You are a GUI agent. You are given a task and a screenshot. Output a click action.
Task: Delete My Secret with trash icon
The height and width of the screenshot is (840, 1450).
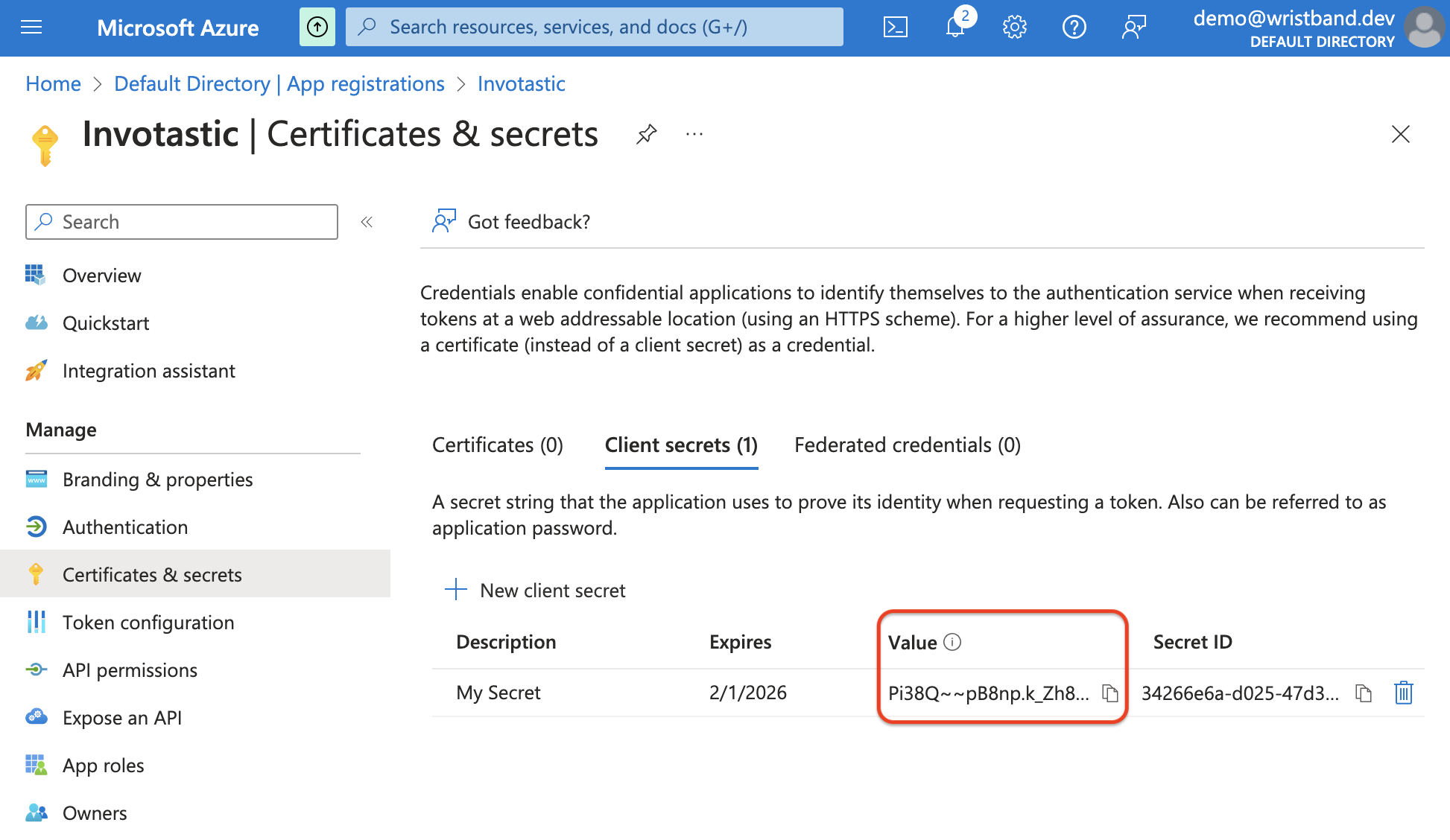1404,693
